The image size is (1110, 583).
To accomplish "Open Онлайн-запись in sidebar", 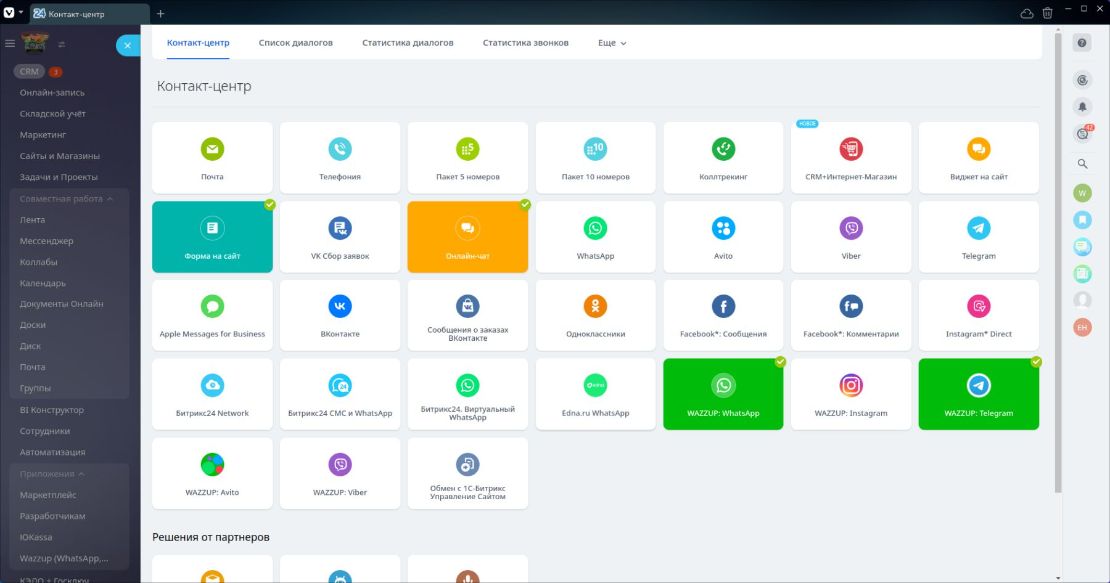I will [x=52, y=93].
